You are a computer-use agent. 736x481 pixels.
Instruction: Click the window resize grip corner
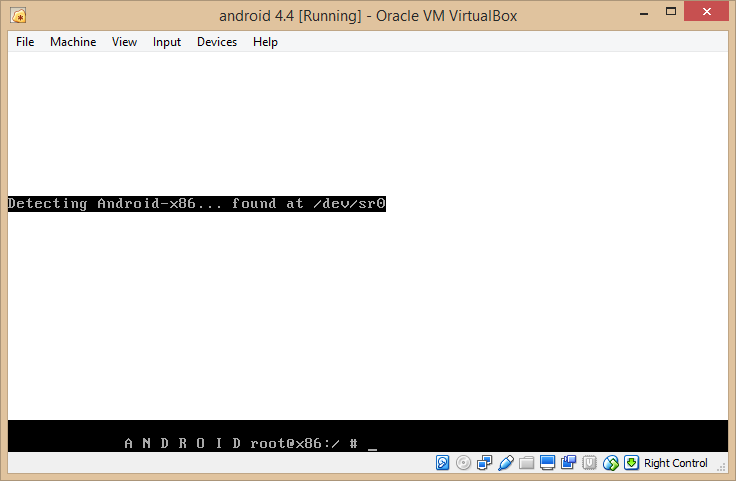[x=721, y=466]
